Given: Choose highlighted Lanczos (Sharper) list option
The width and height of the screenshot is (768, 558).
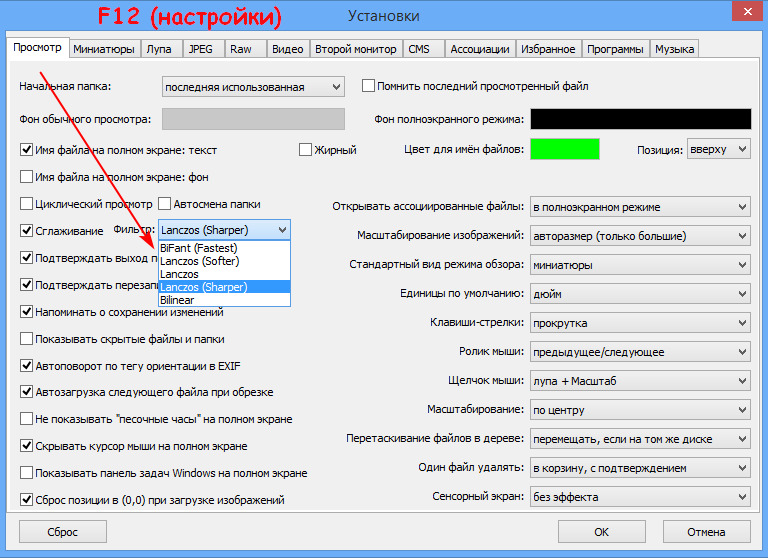Looking at the screenshot, I should pyautogui.click(x=224, y=287).
